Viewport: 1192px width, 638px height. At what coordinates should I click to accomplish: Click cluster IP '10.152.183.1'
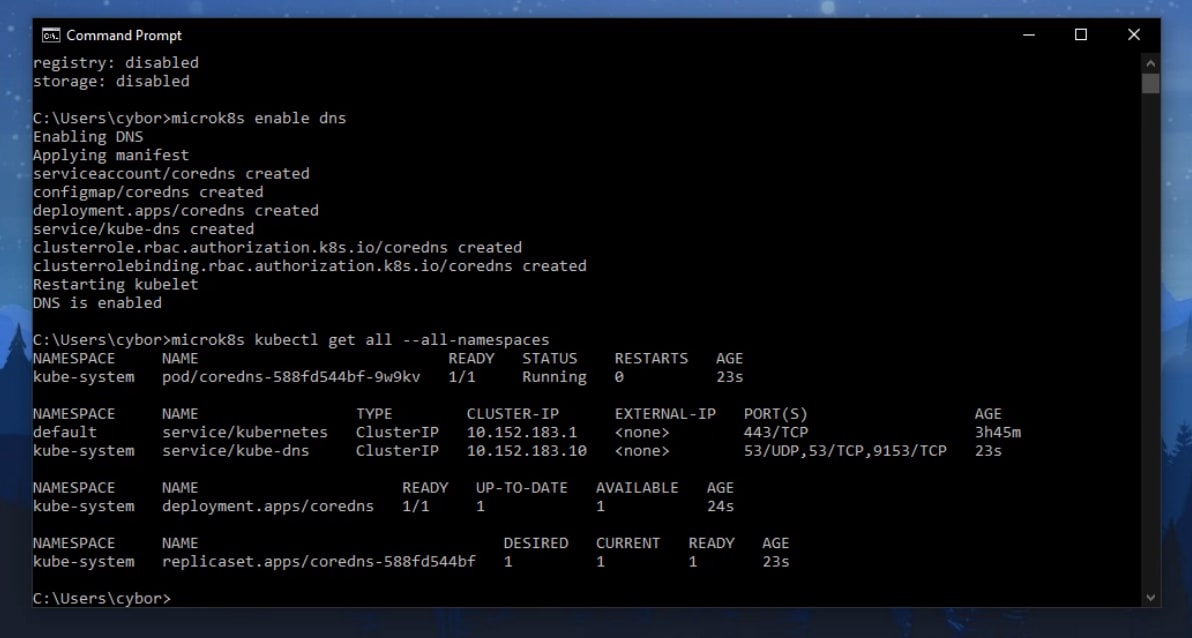tap(522, 432)
